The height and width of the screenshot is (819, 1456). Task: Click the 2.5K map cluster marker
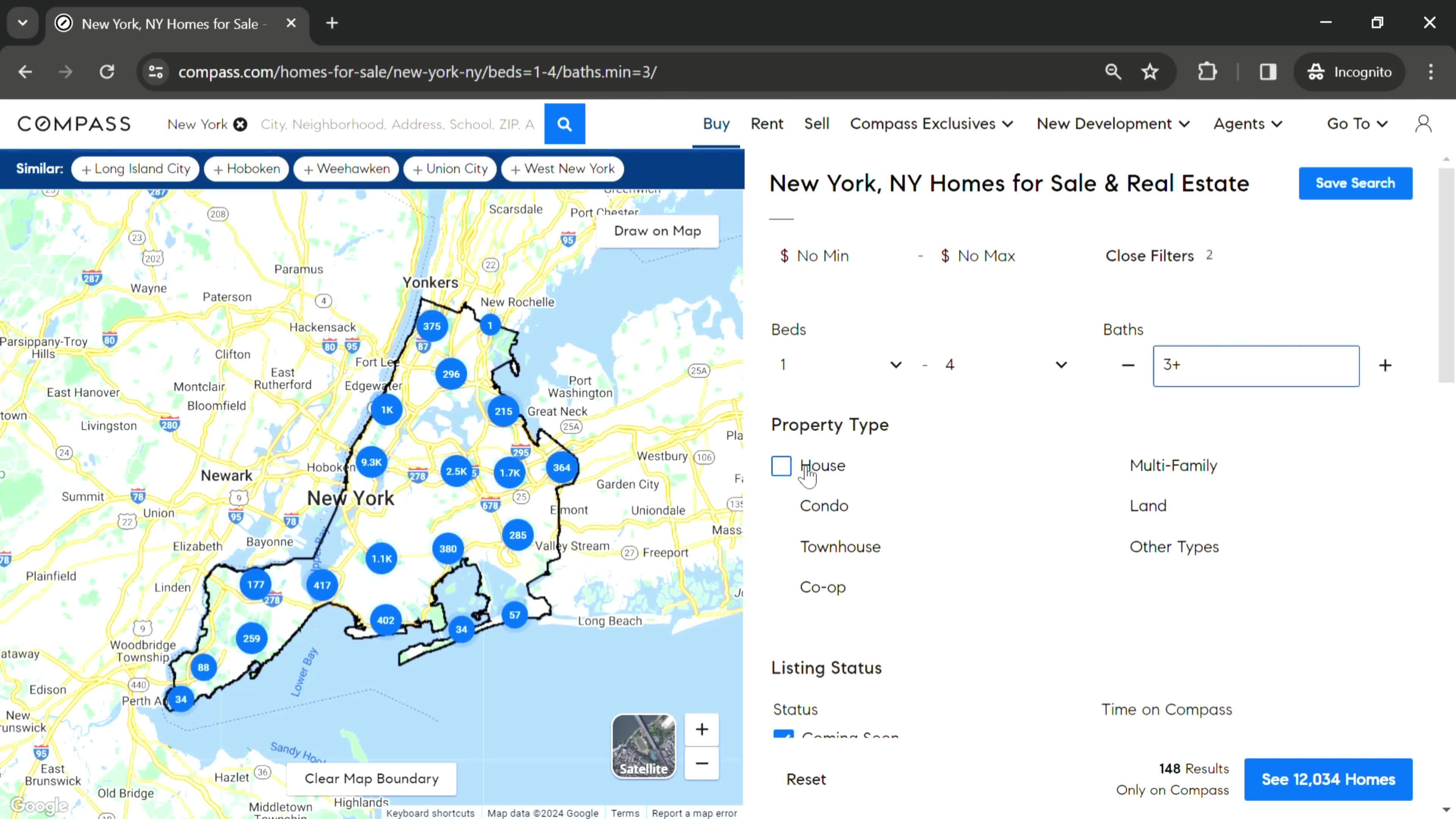456,471
